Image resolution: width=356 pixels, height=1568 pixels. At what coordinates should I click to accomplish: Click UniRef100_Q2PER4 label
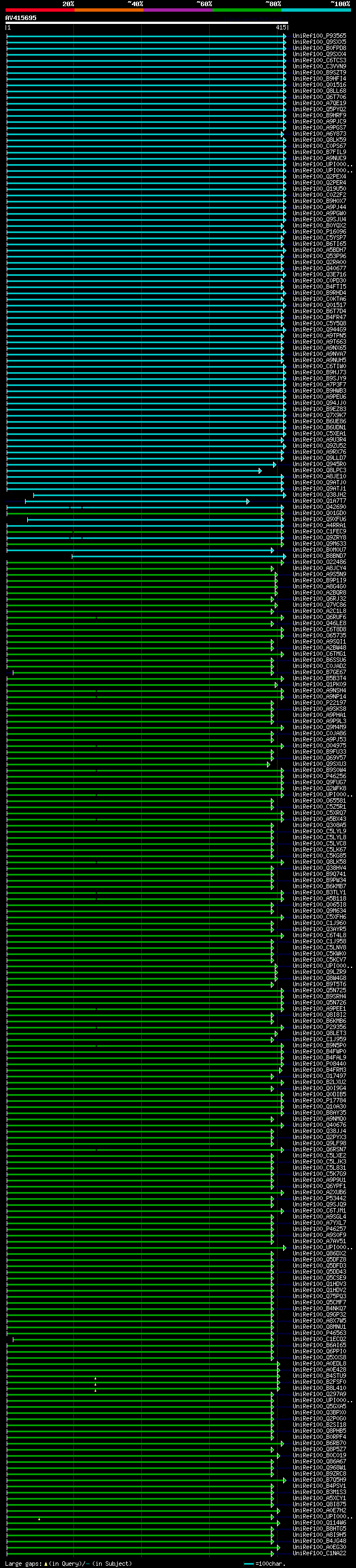319,182
